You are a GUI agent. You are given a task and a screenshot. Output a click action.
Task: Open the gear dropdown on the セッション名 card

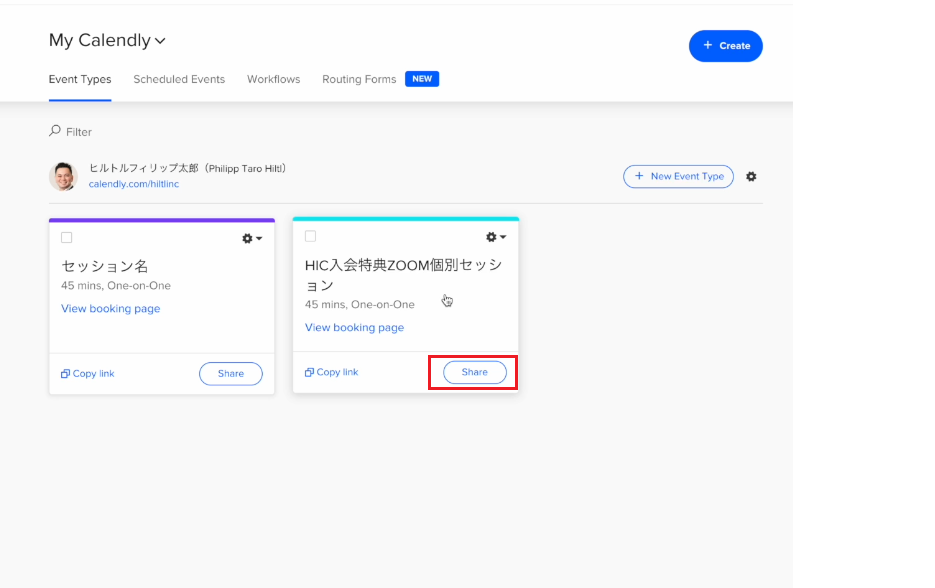coord(252,239)
